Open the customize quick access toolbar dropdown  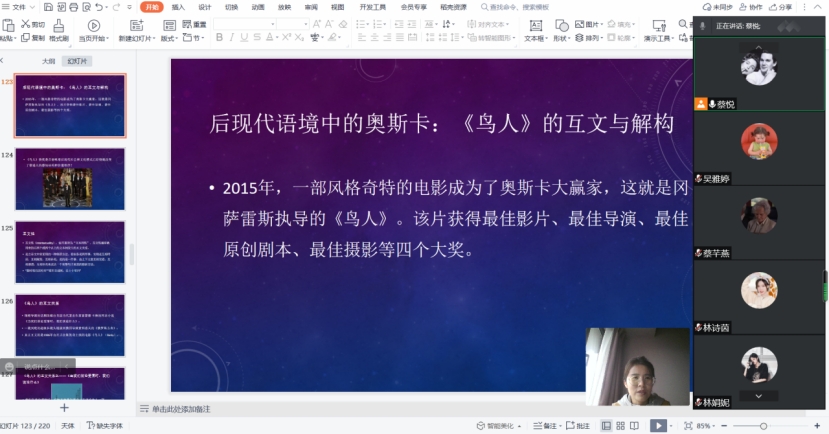[x=130, y=7]
